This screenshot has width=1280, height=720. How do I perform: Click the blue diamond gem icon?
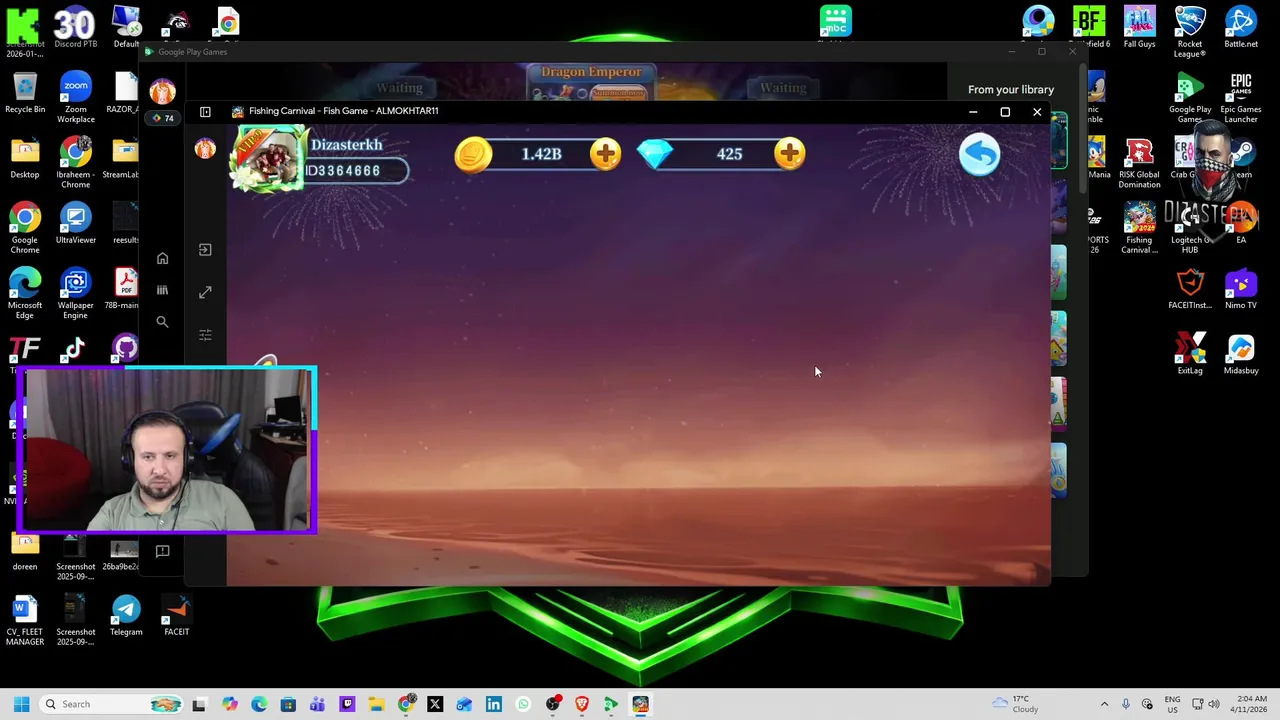tap(656, 154)
